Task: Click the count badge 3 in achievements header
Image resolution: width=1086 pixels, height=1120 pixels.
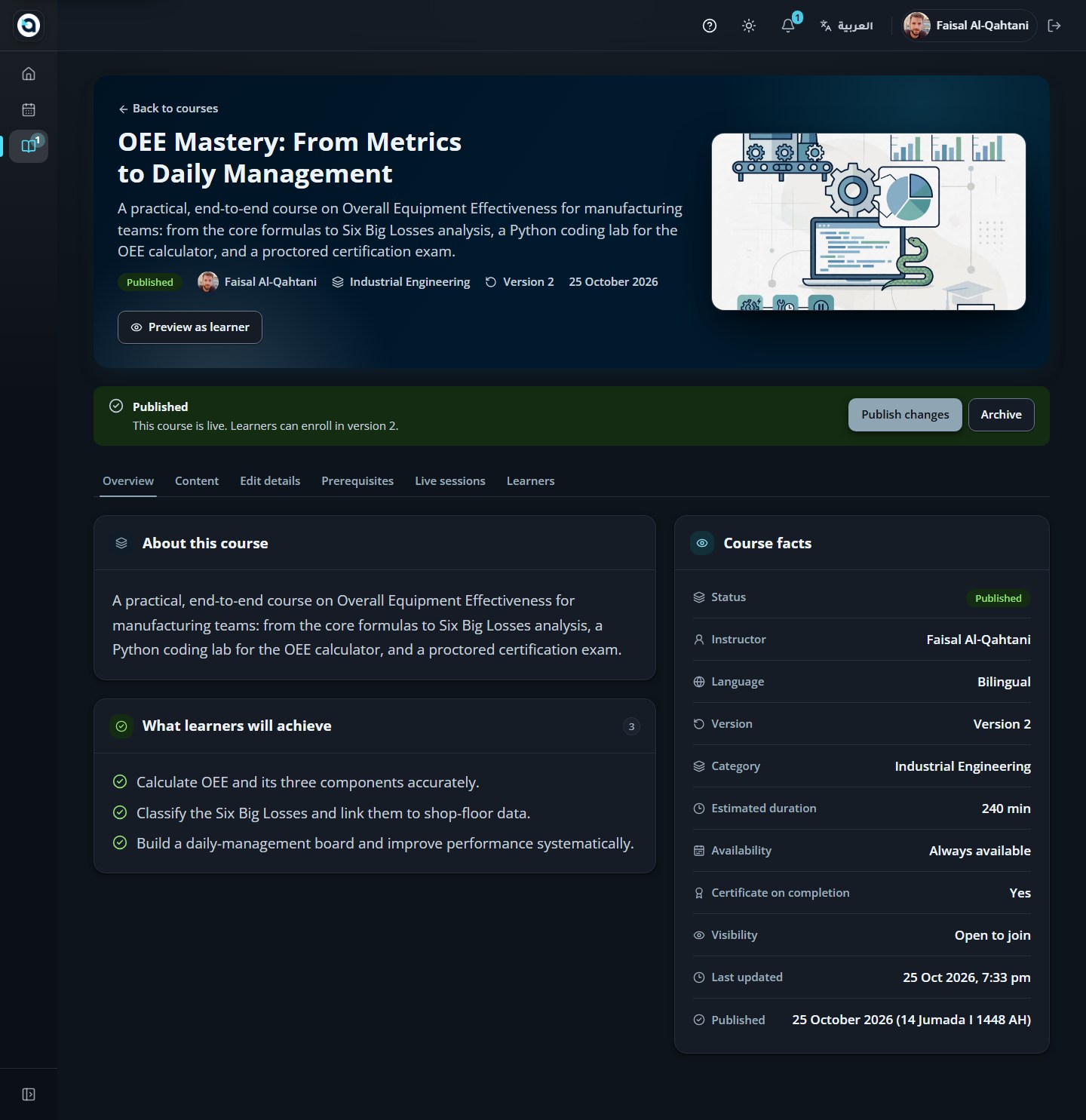Action: (x=631, y=726)
